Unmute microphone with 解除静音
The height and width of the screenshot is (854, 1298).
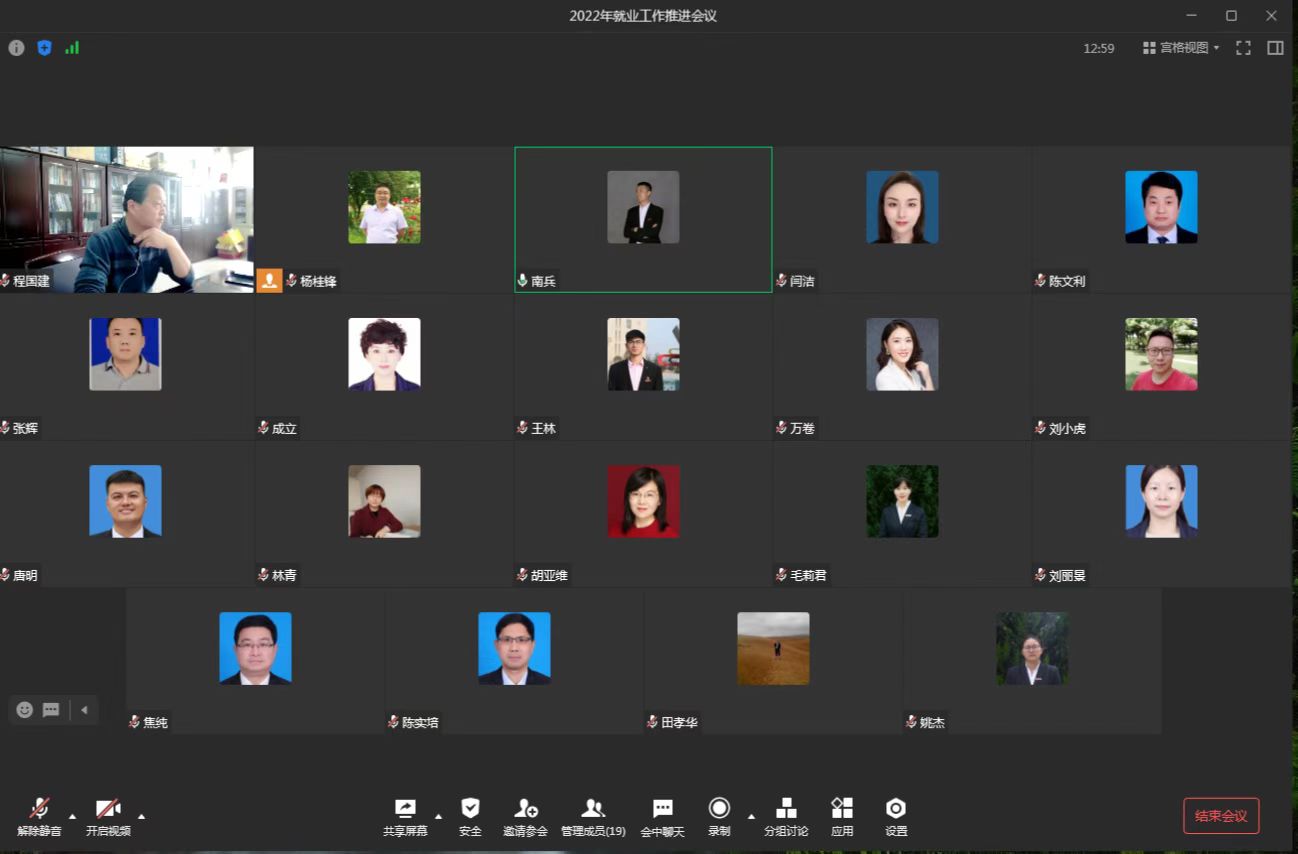(x=39, y=809)
